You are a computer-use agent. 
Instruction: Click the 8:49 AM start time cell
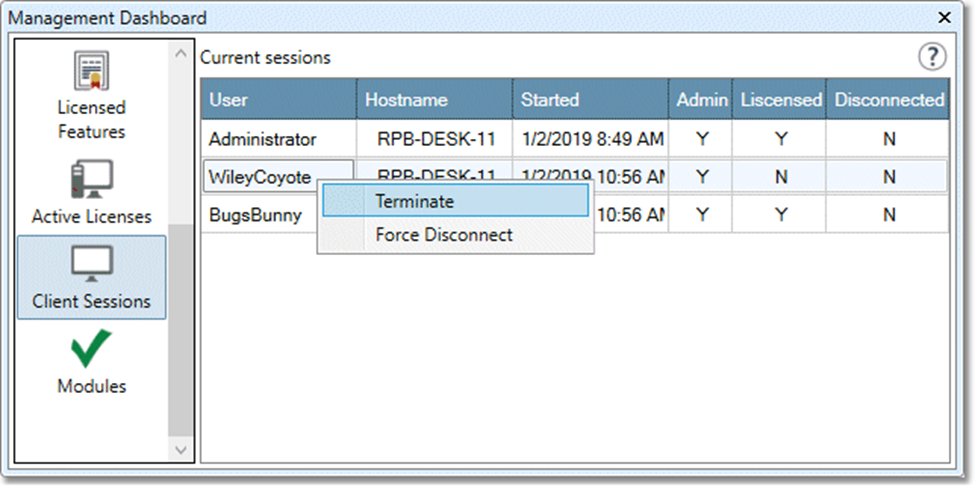(x=590, y=139)
